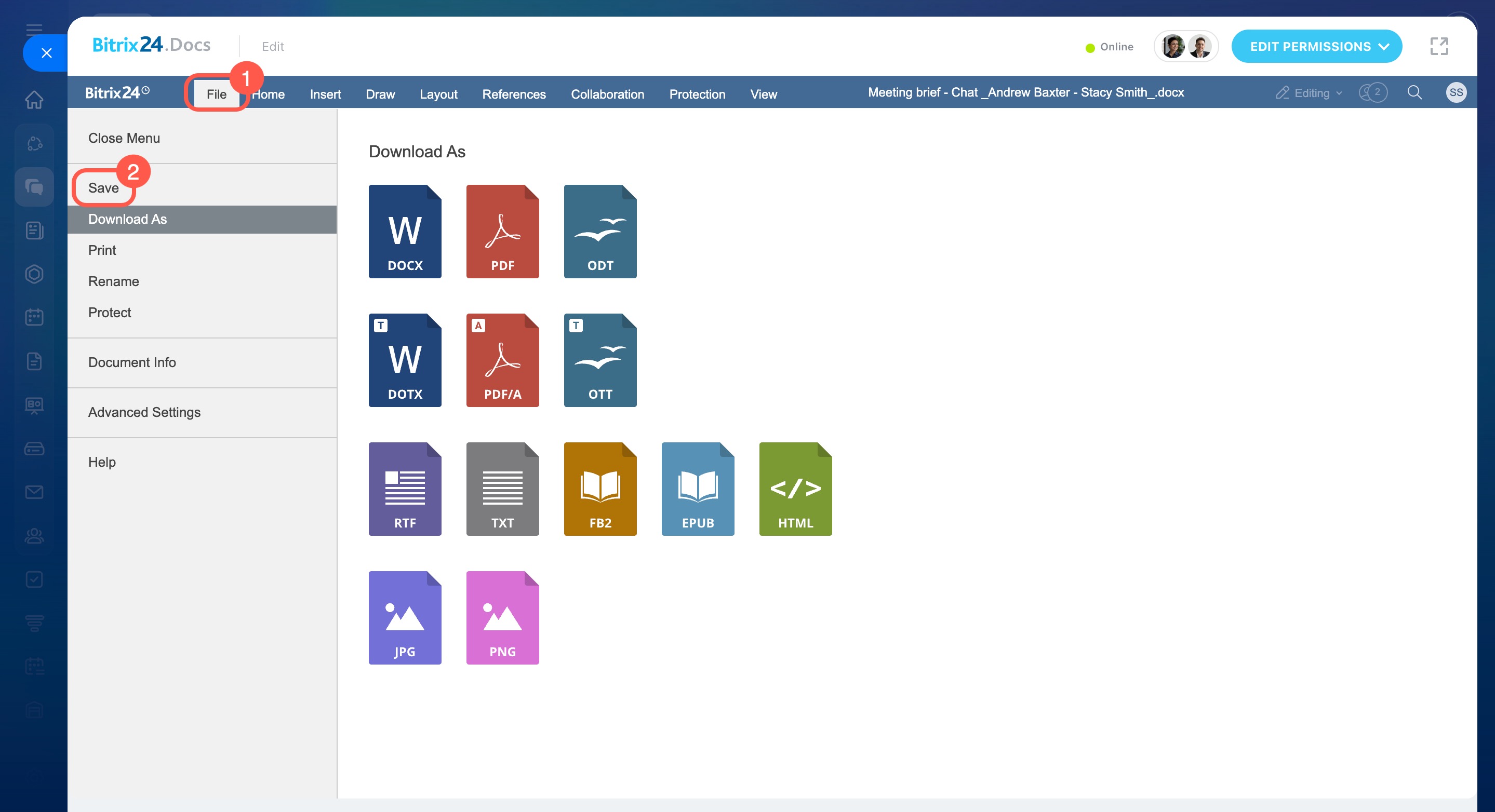Switch to the Home tab
This screenshot has width=1495, height=812.
268,94
